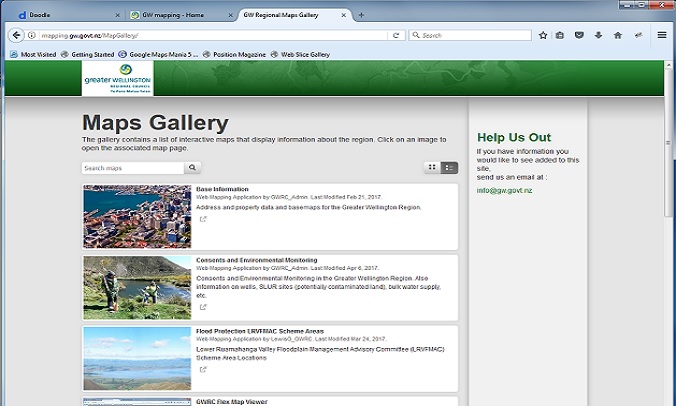Open Base Information external link icon
676x406 pixels.
pos(203,219)
